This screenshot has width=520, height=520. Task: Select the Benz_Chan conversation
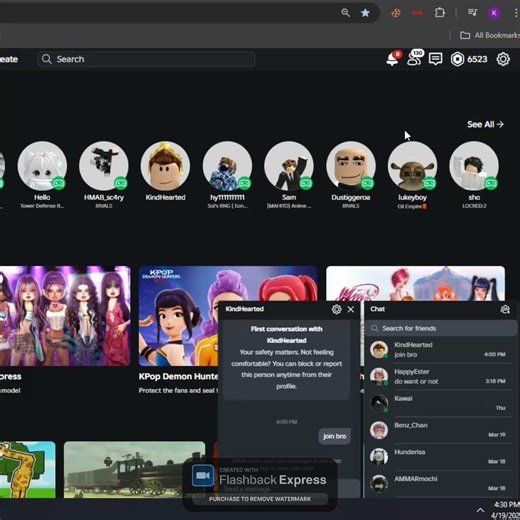click(x=440, y=430)
